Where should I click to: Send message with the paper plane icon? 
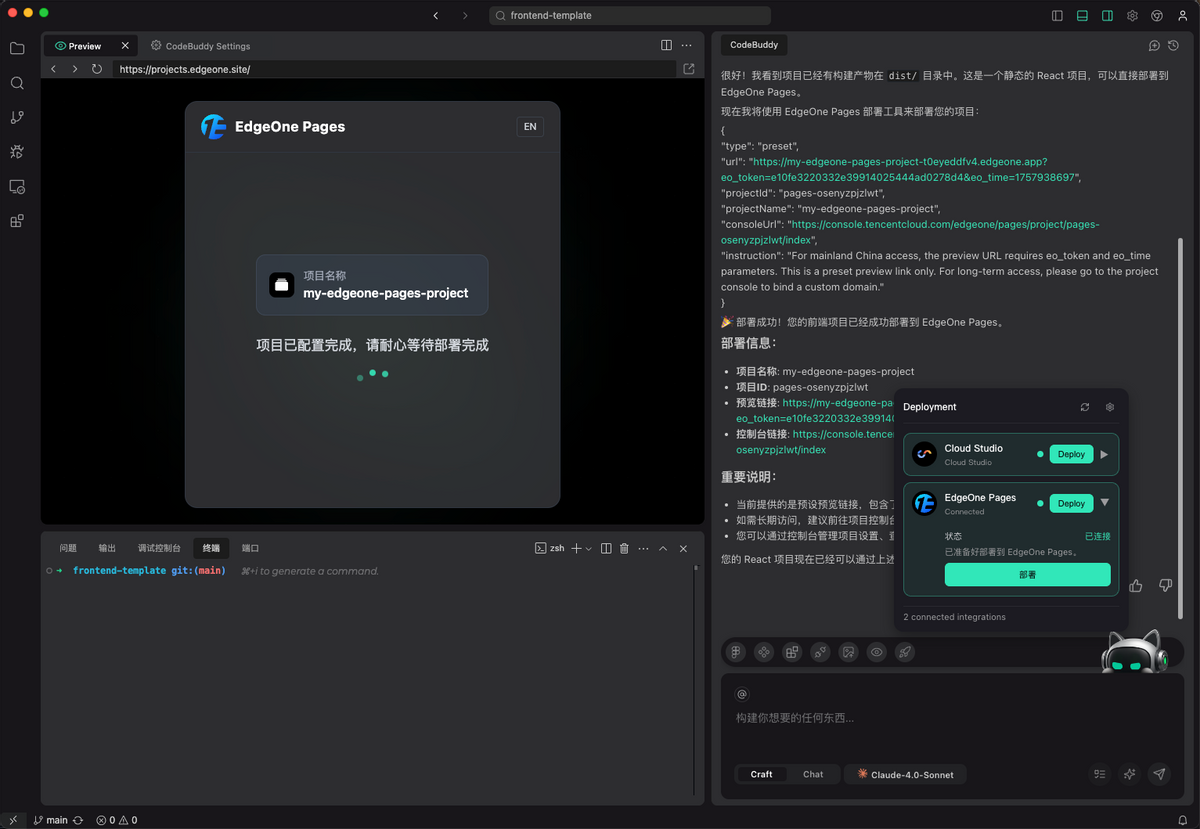point(1159,774)
